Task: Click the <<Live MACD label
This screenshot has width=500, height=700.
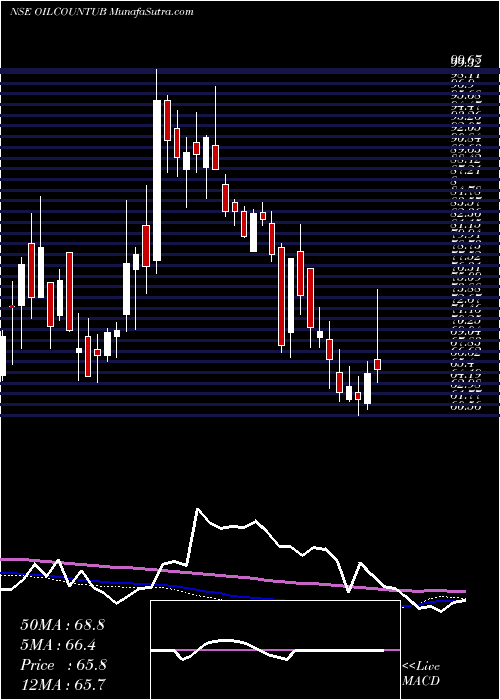Action: pos(421,674)
